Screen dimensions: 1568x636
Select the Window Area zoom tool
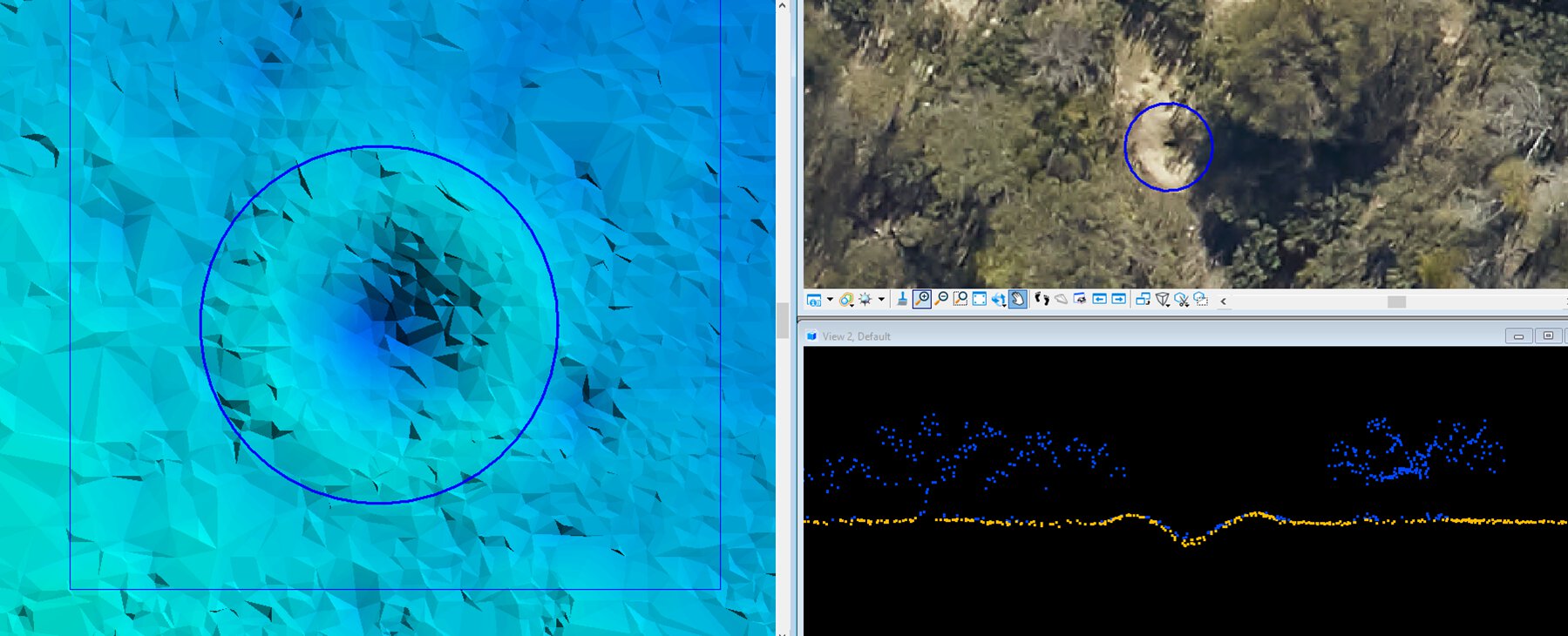click(960, 300)
